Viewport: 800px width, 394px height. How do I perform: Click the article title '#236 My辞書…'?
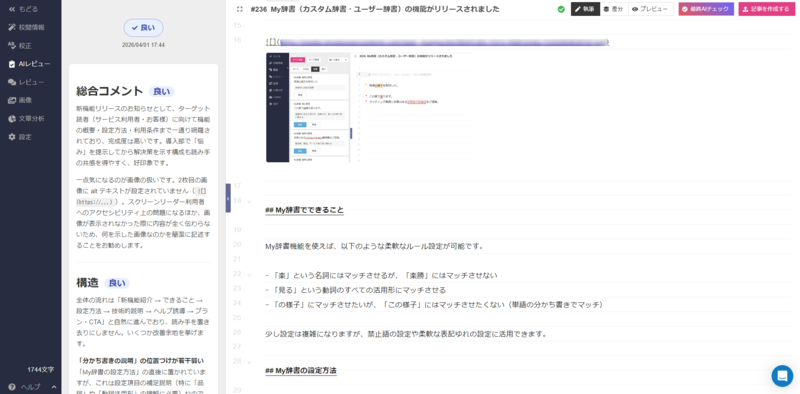(x=375, y=9)
